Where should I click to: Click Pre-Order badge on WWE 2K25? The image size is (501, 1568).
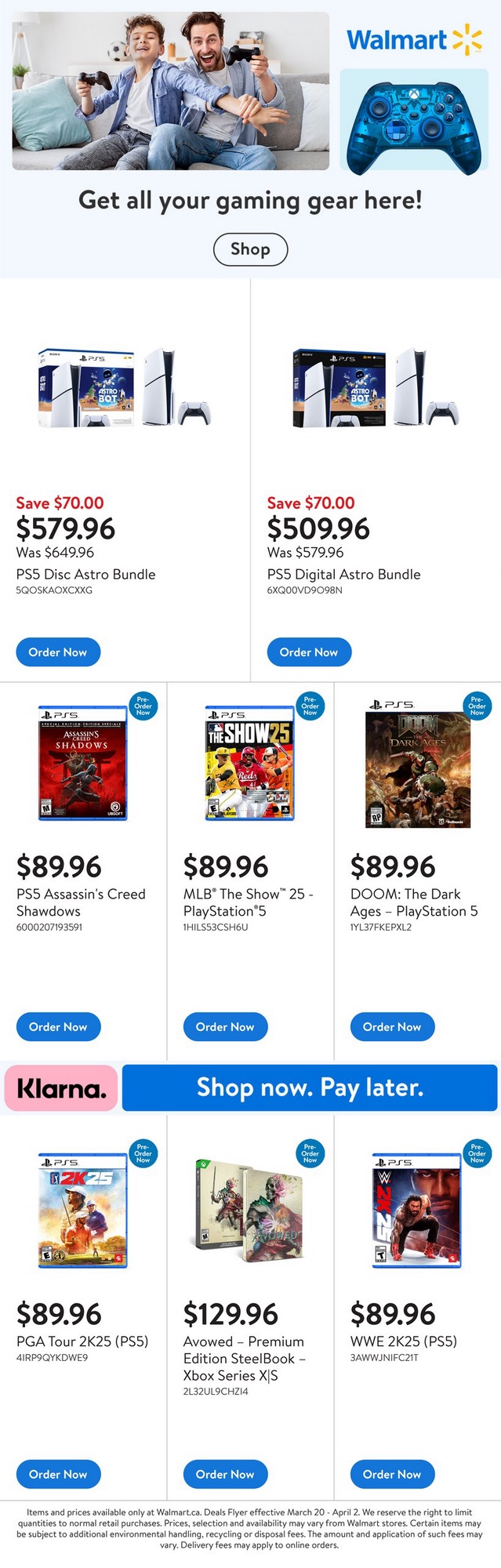[x=477, y=1153]
